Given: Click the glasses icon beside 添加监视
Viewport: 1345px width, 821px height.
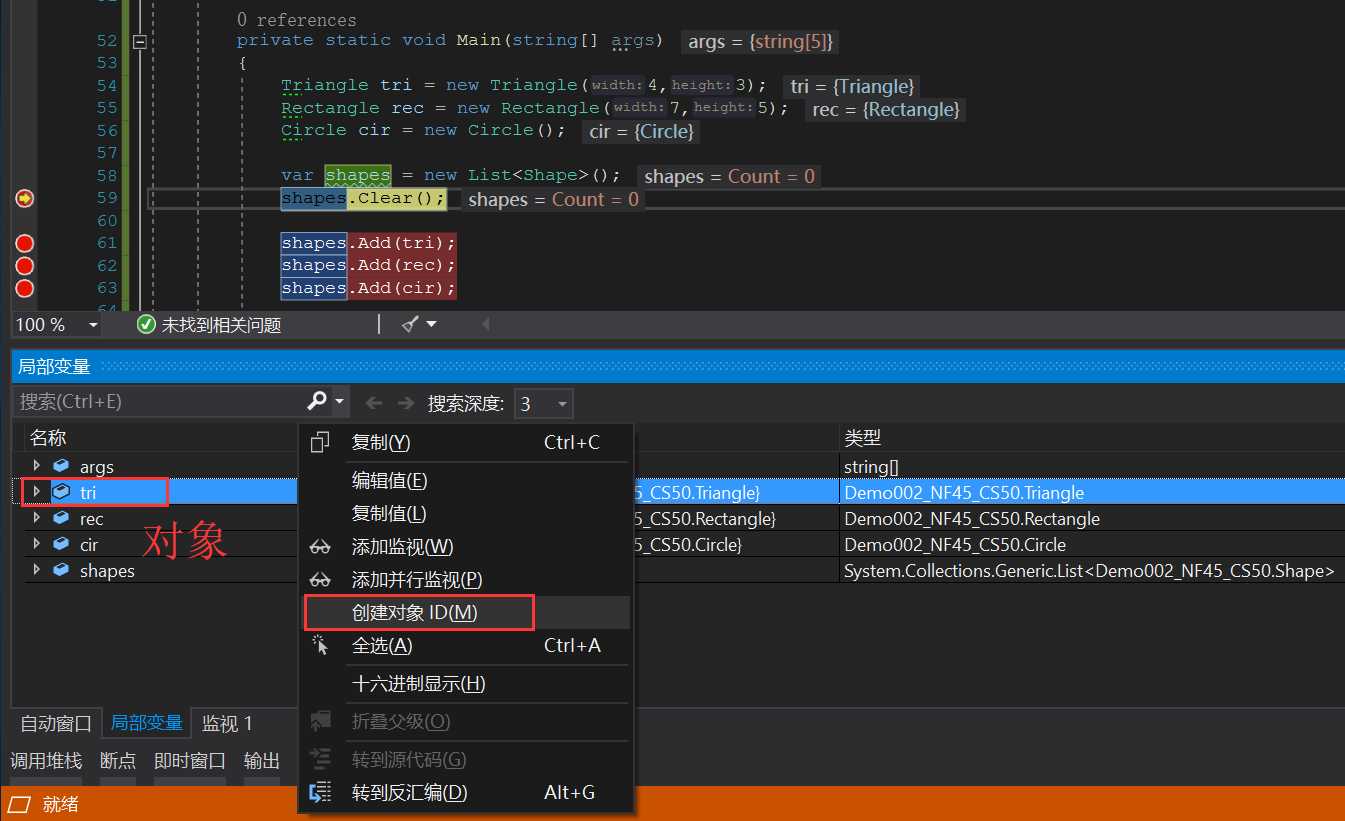Looking at the screenshot, I should coord(320,548).
